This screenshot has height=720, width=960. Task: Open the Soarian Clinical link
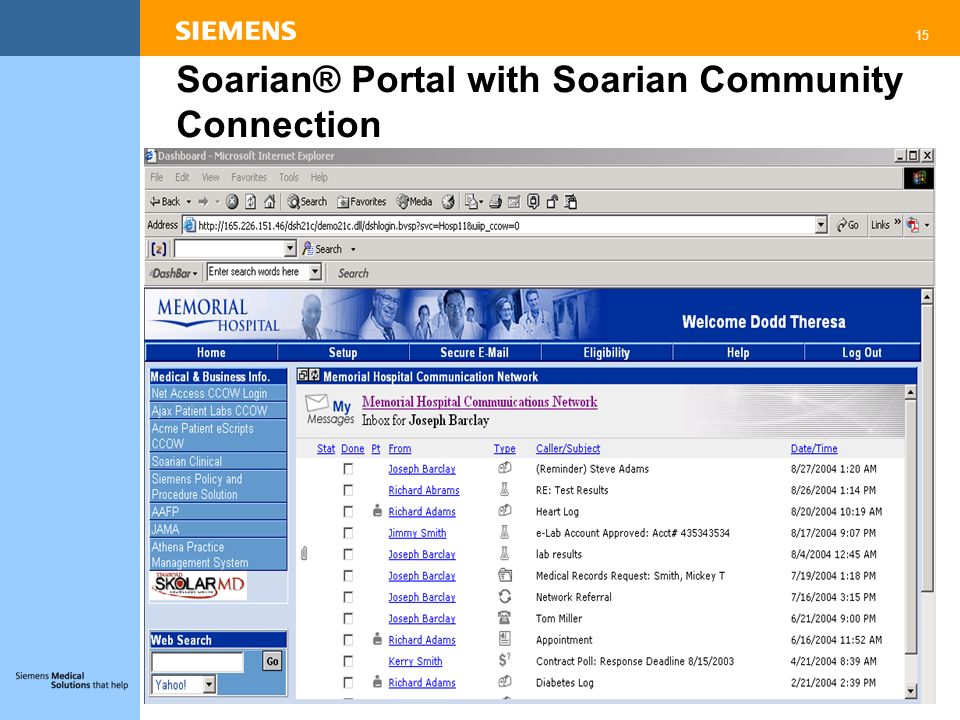(x=187, y=462)
